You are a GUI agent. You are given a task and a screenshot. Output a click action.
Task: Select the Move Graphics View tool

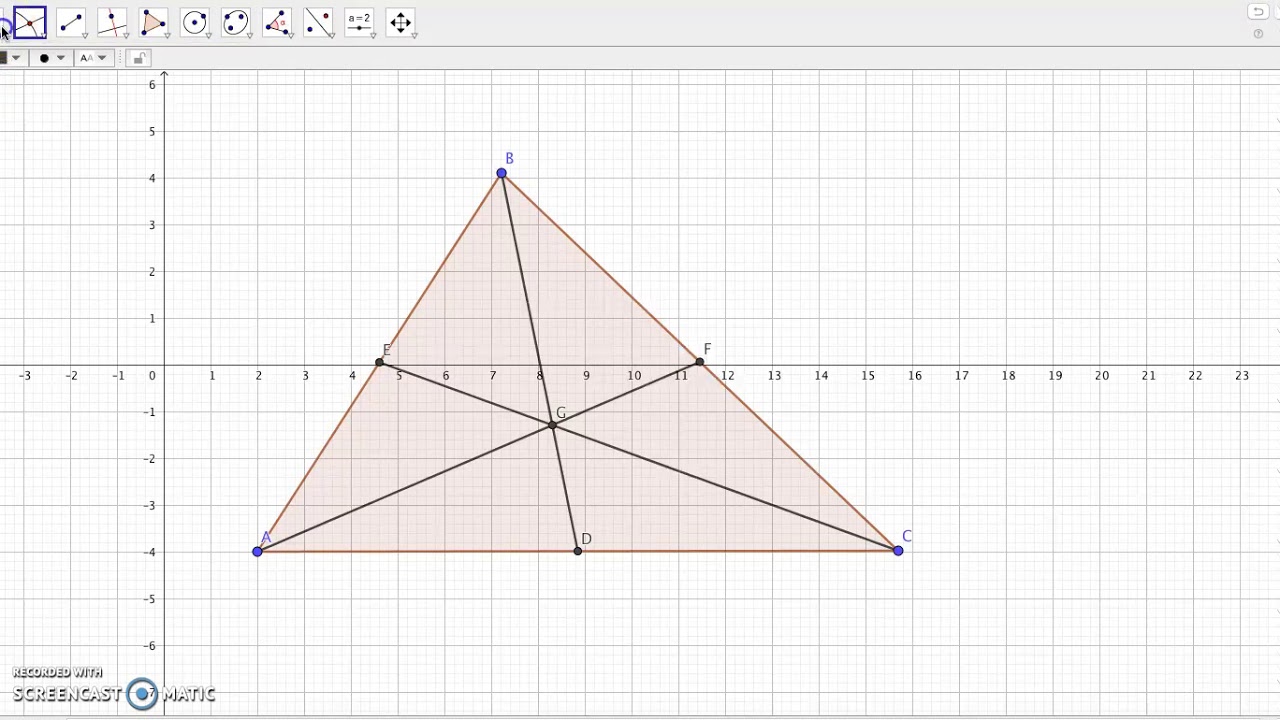[400, 22]
